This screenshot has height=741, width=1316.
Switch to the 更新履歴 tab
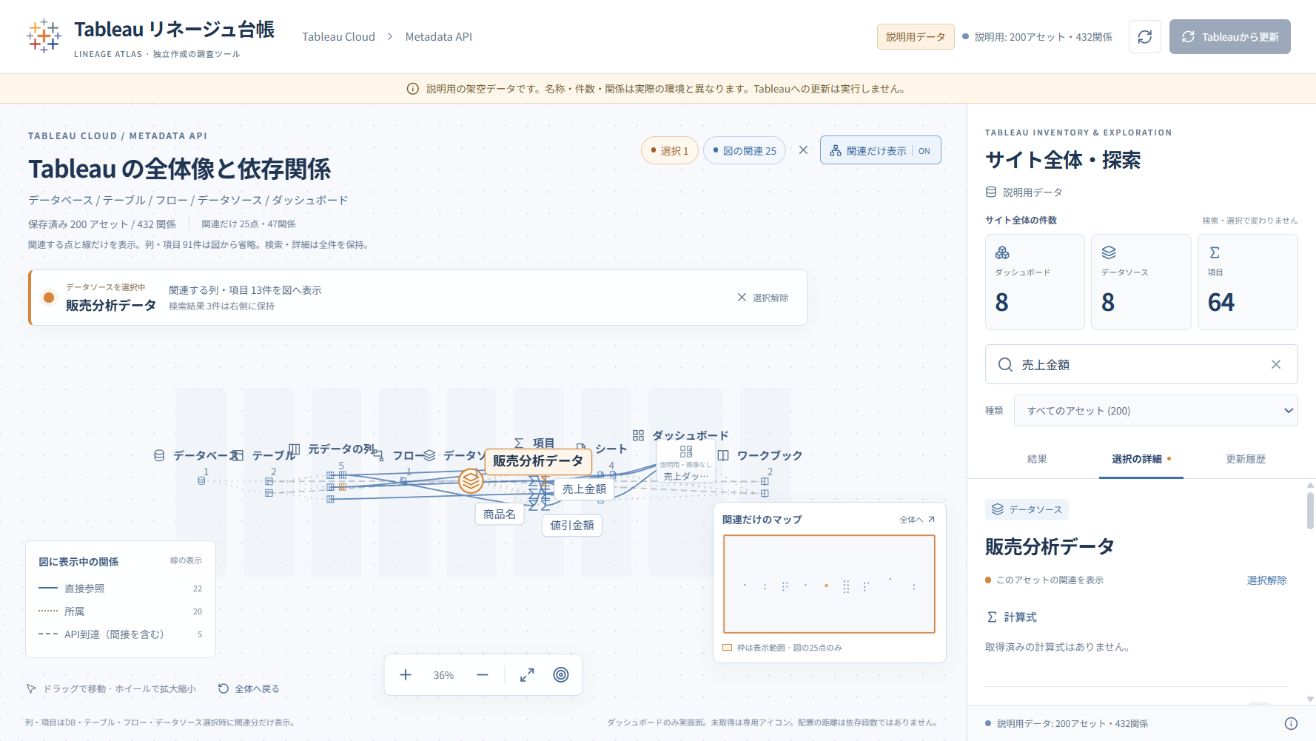[x=1245, y=459]
